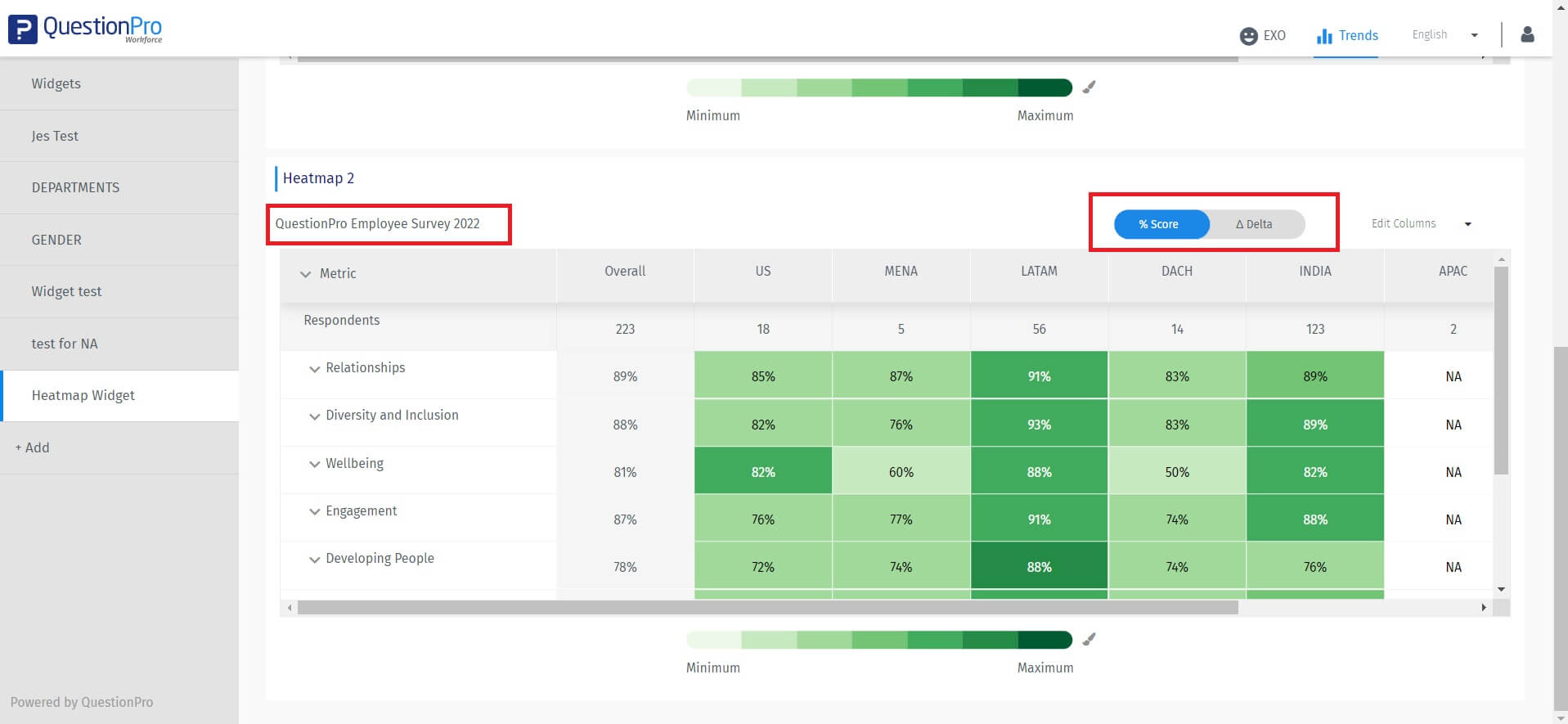Click + Add in the sidebar

pyautogui.click(x=32, y=447)
